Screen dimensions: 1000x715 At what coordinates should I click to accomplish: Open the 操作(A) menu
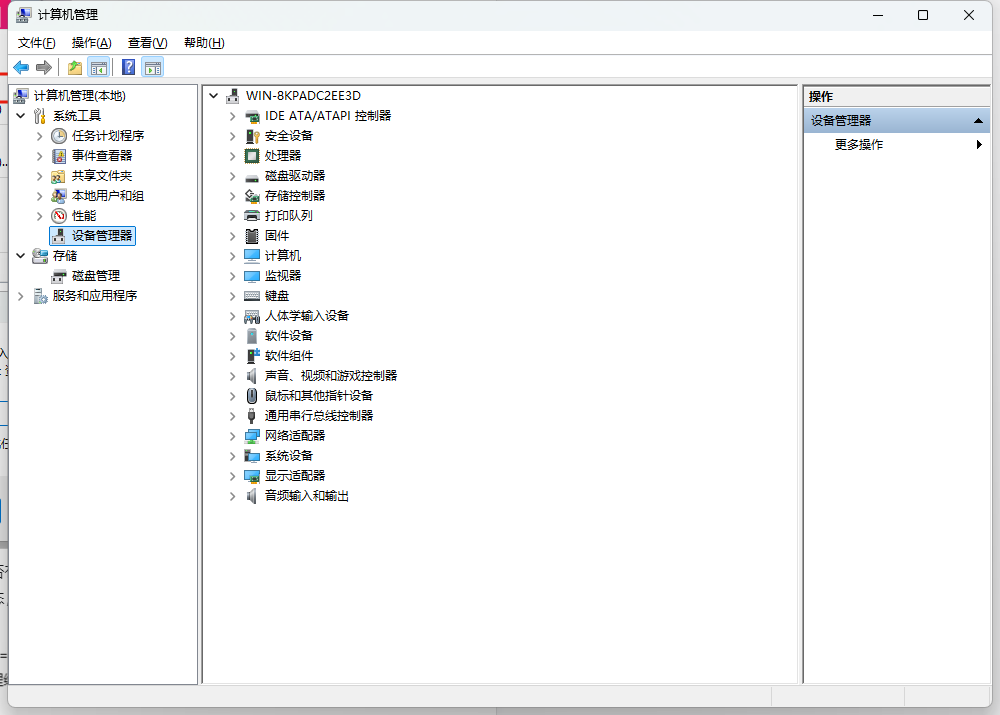pos(91,43)
